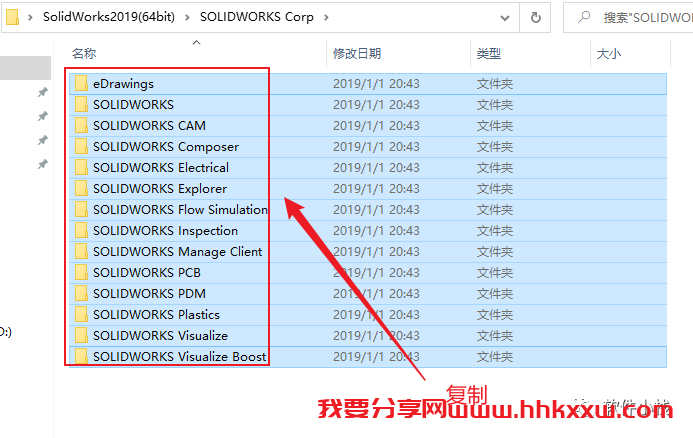Sort by the 名称 column header

pos(84,53)
